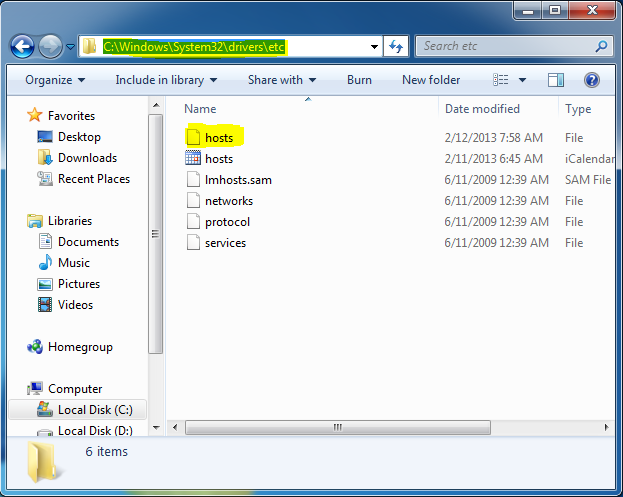Select the protocol file icon
This screenshot has height=497, width=623.
tap(193, 221)
